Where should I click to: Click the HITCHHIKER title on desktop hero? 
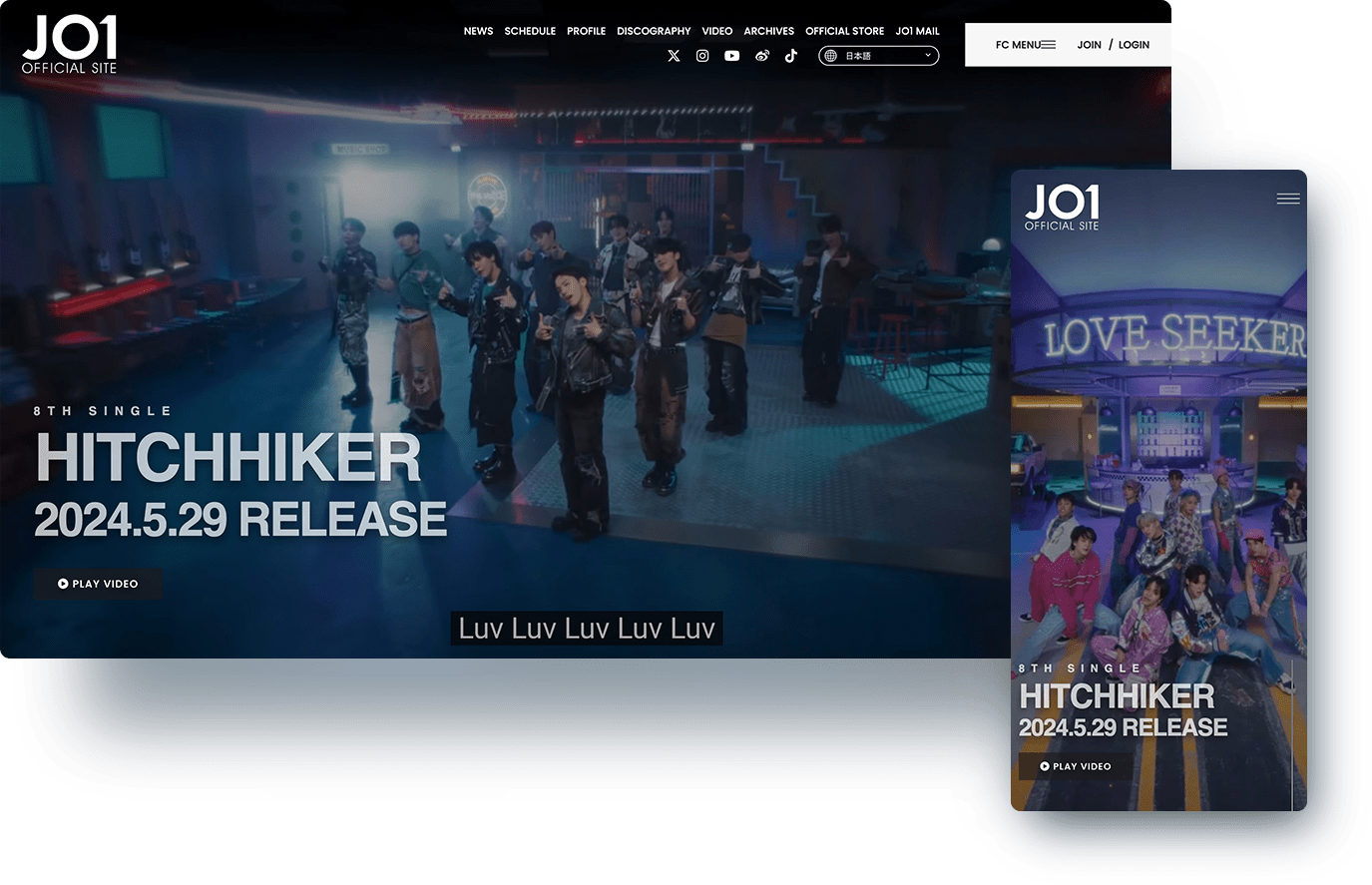click(x=229, y=458)
